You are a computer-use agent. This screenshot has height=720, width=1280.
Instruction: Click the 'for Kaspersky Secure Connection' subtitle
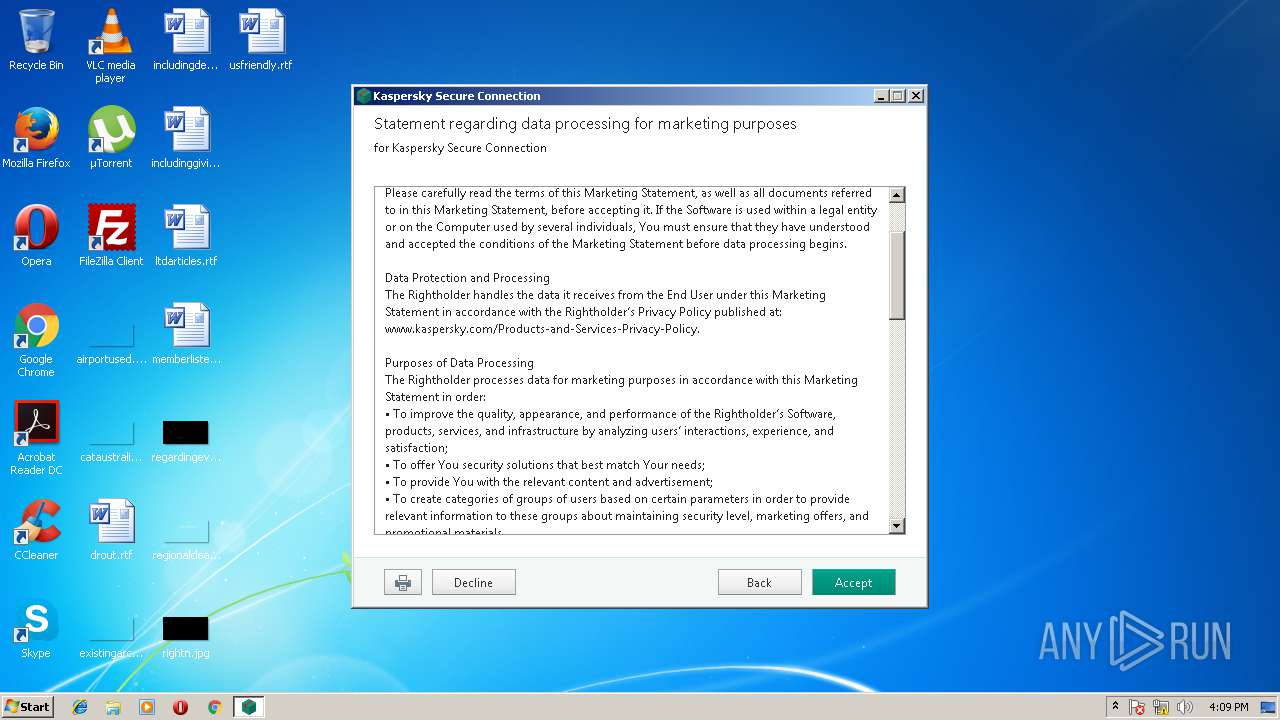(460, 148)
